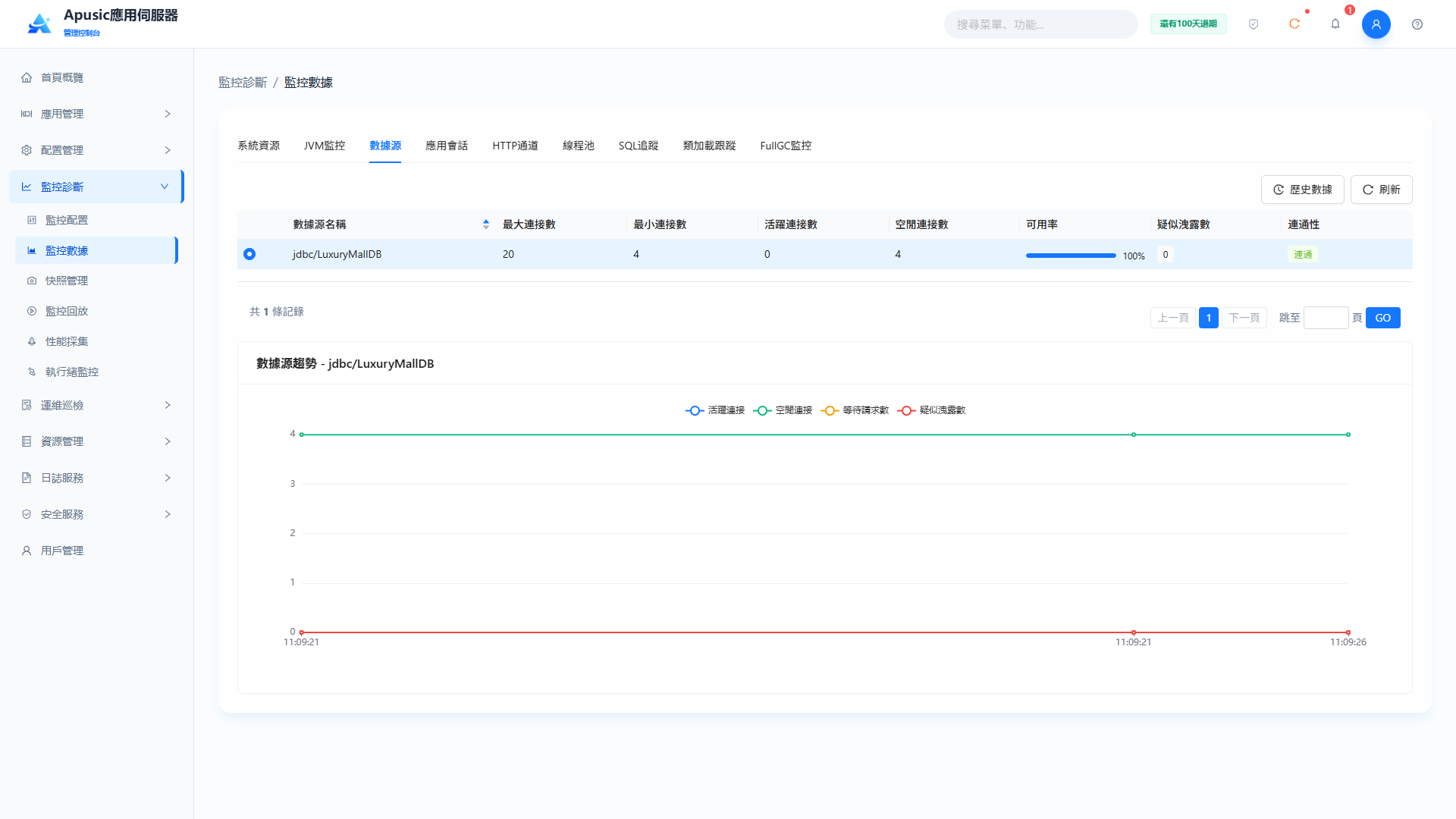Open 監控回放 in the sidebar
The height and width of the screenshot is (819, 1456).
click(97, 311)
